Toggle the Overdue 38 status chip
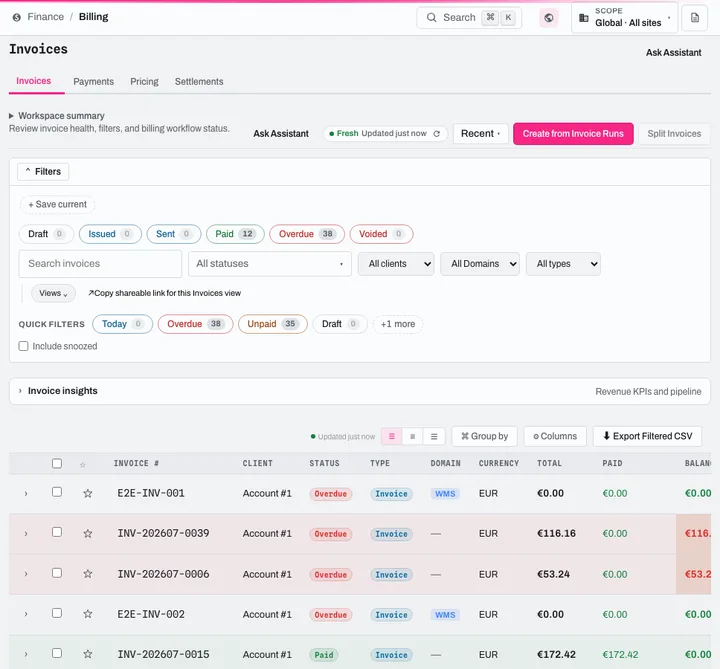Image resolution: width=720 pixels, height=669 pixels. pyautogui.click(x=307, y=234)
